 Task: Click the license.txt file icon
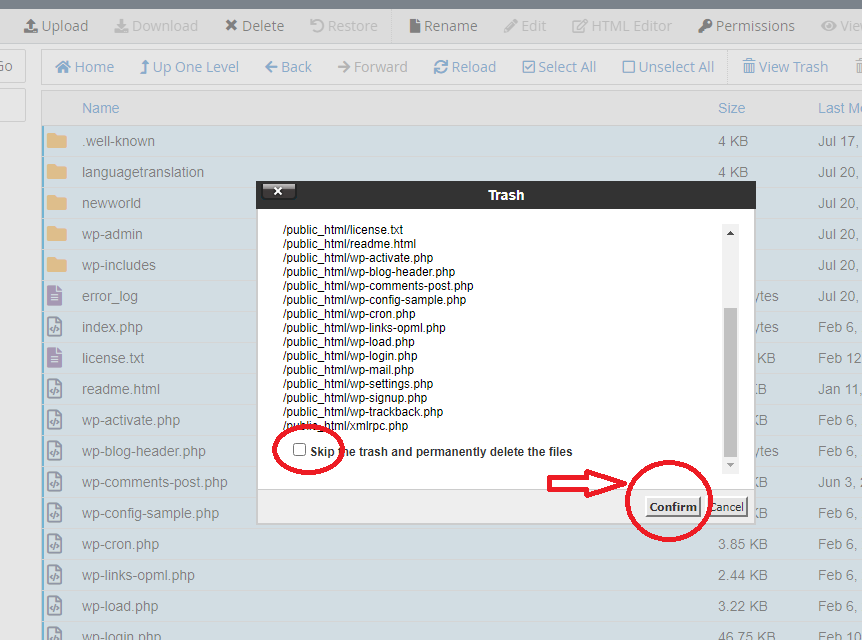(x=55, y=358)
